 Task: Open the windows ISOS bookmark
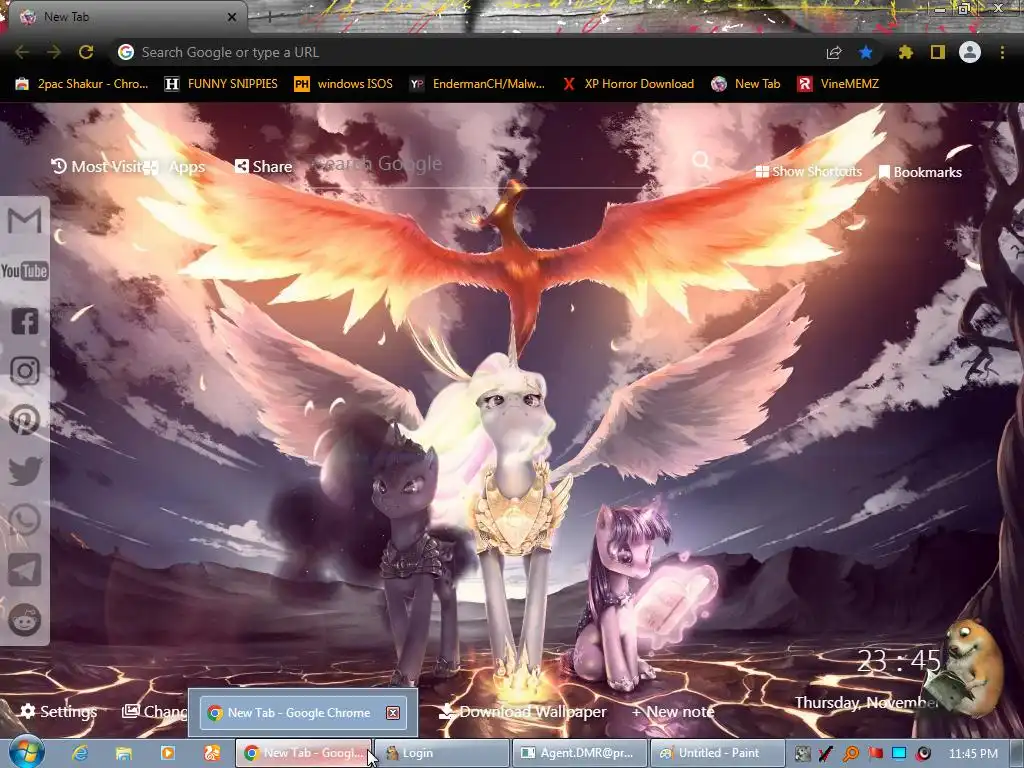coord(344,84)
